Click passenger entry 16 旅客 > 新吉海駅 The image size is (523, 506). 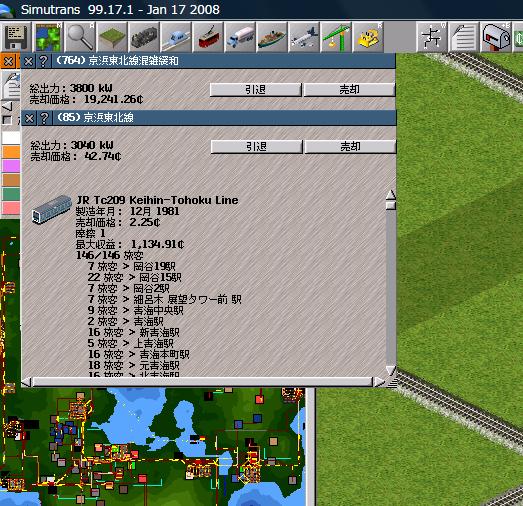pyautogui.click(x=134, y=332)
